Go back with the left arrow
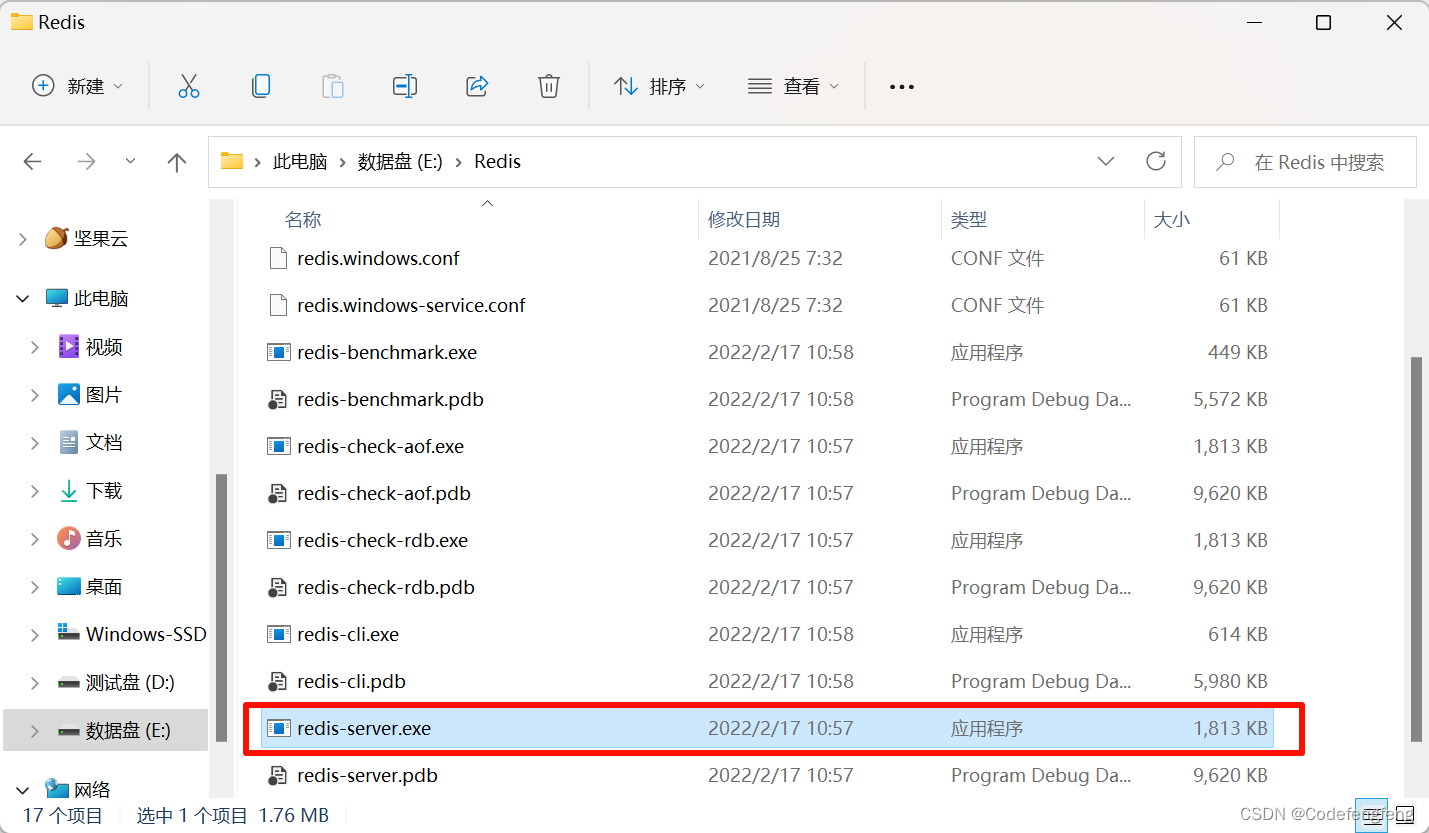 [33, 162]
